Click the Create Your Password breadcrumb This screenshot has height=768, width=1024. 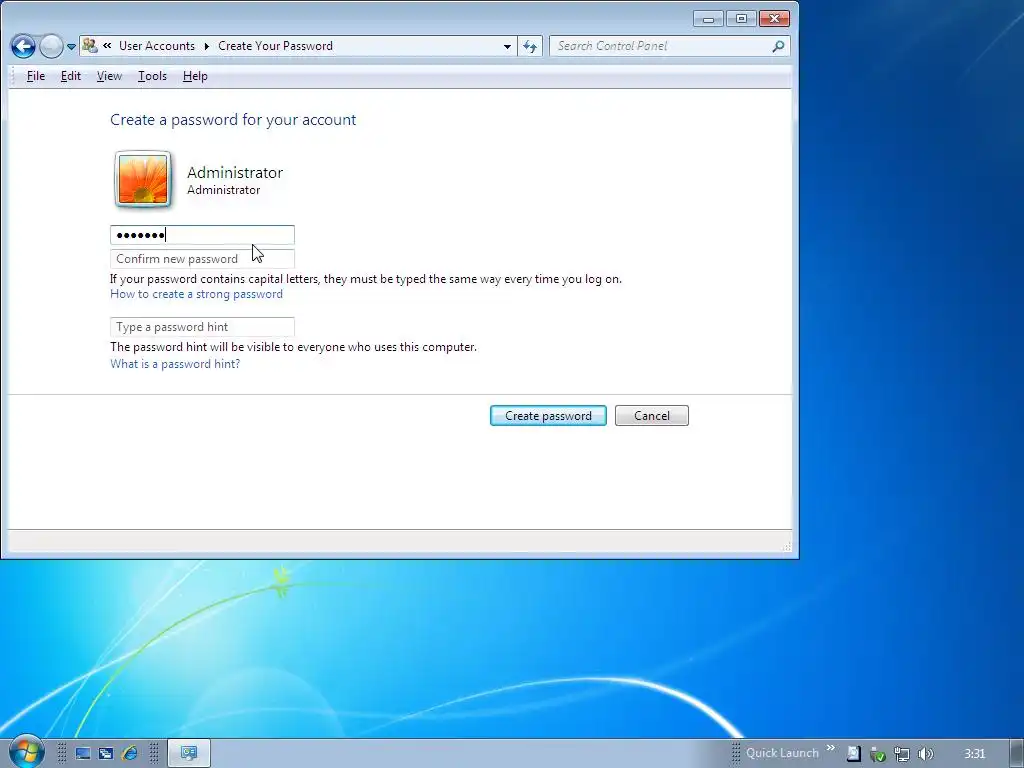[276, 46]
